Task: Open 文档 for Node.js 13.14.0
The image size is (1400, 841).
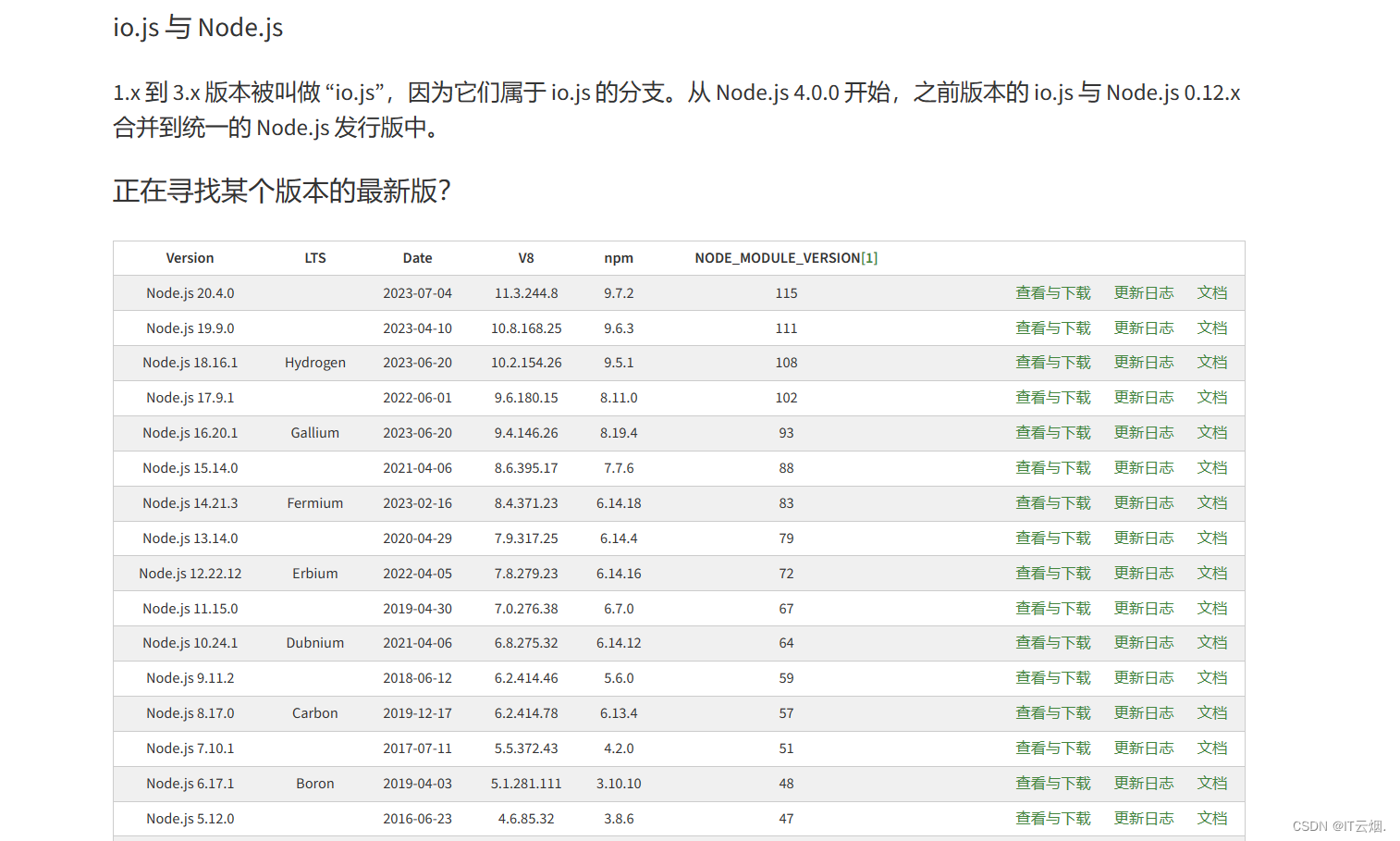Action: [x=1212, y=538]
